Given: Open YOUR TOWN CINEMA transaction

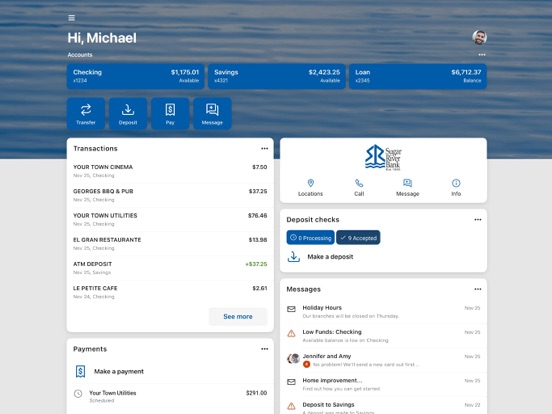Looking at the screenshot, I should 170,171.
